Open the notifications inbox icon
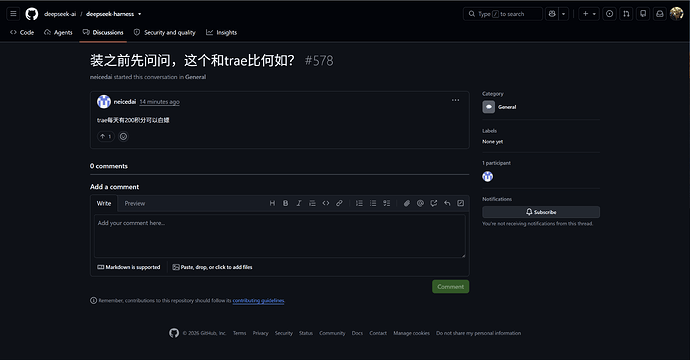This screenshot has height=360, width=690. point(660,14)
